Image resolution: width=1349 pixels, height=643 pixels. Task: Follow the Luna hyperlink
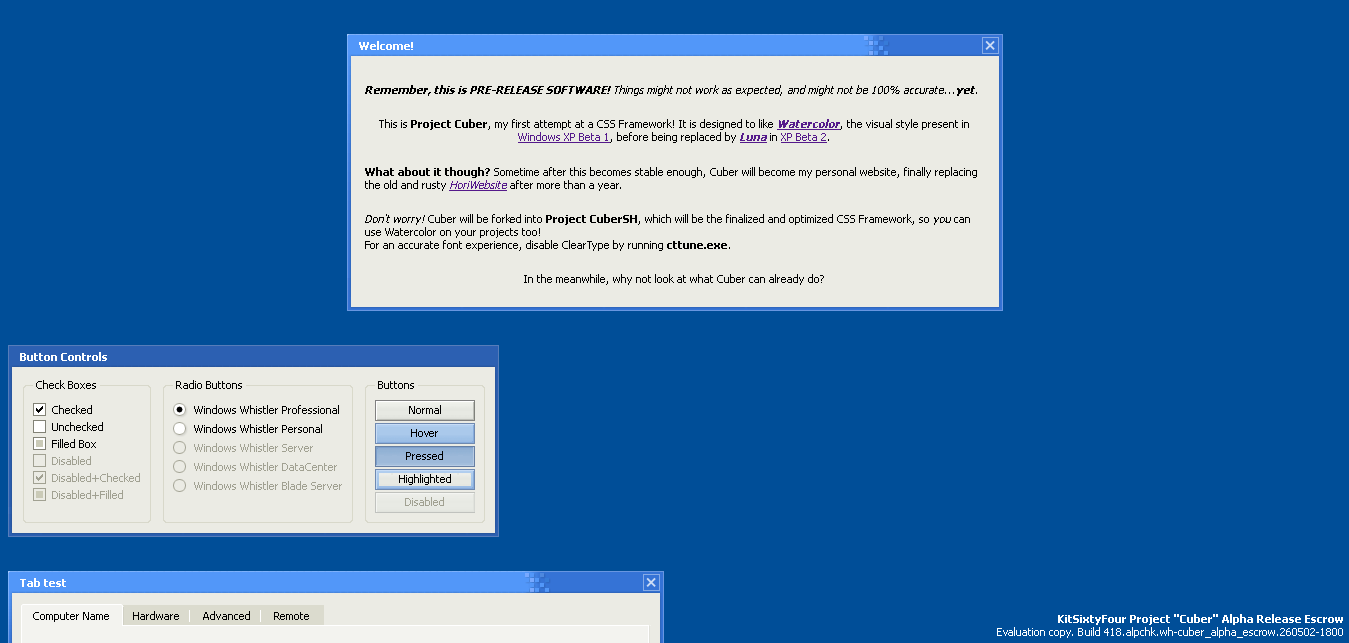click(753, 137)
